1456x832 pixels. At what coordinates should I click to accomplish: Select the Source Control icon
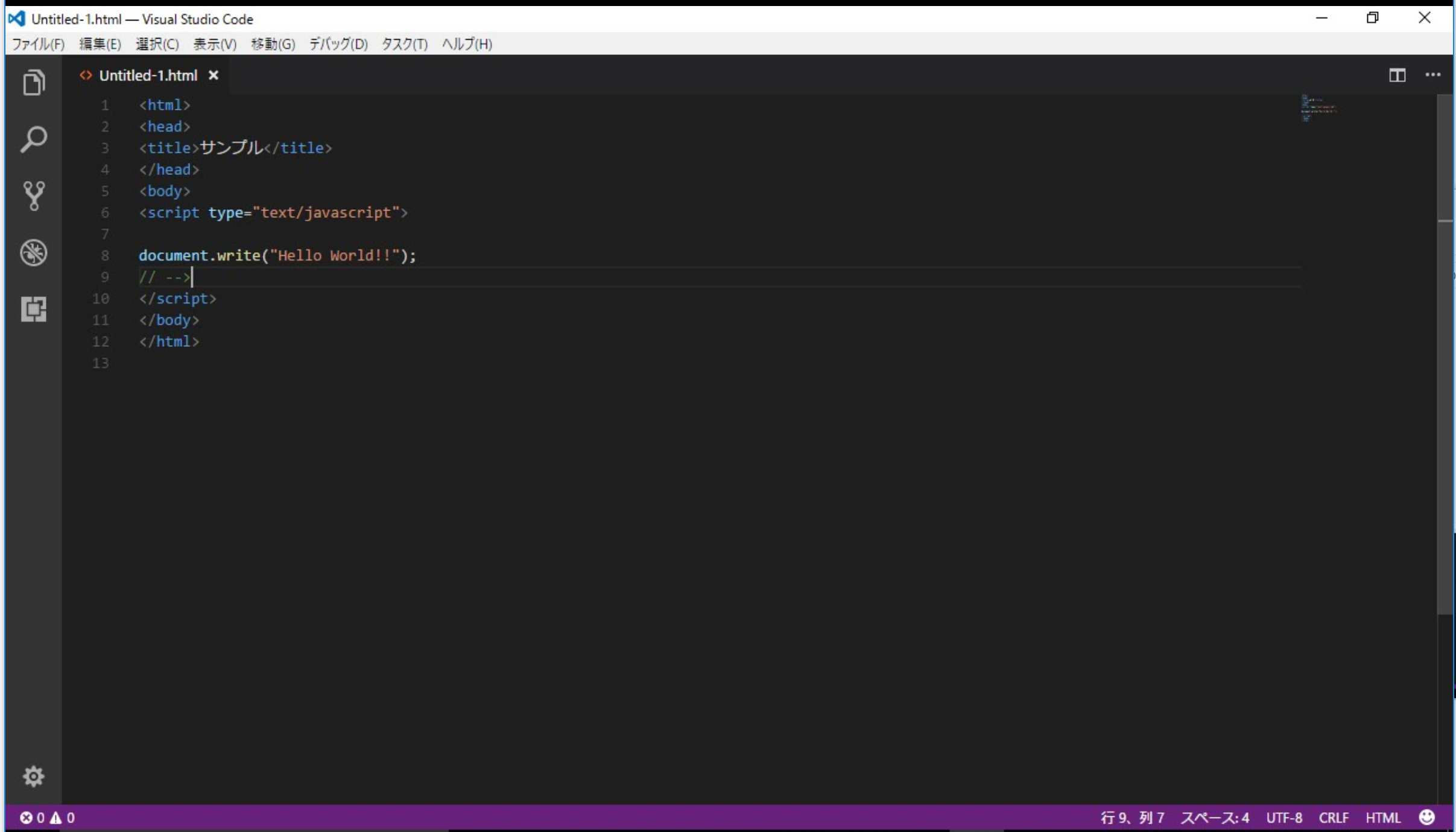33,196
